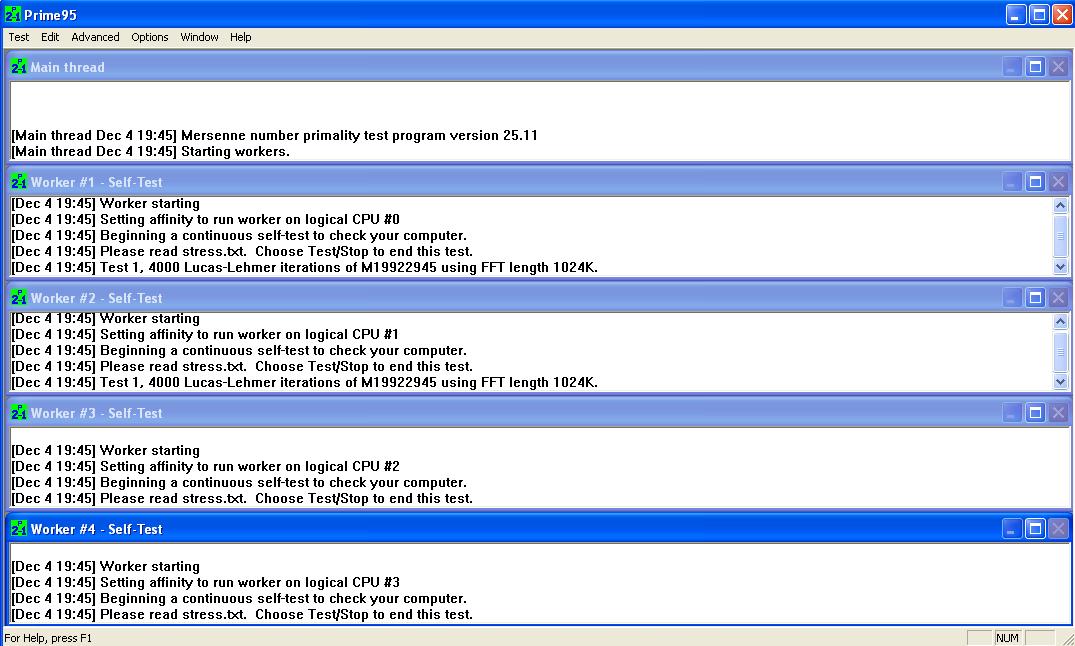Close the Worker #1 child window
The height and width of the screenshot is (646, 1075).
click(1058, 182)
